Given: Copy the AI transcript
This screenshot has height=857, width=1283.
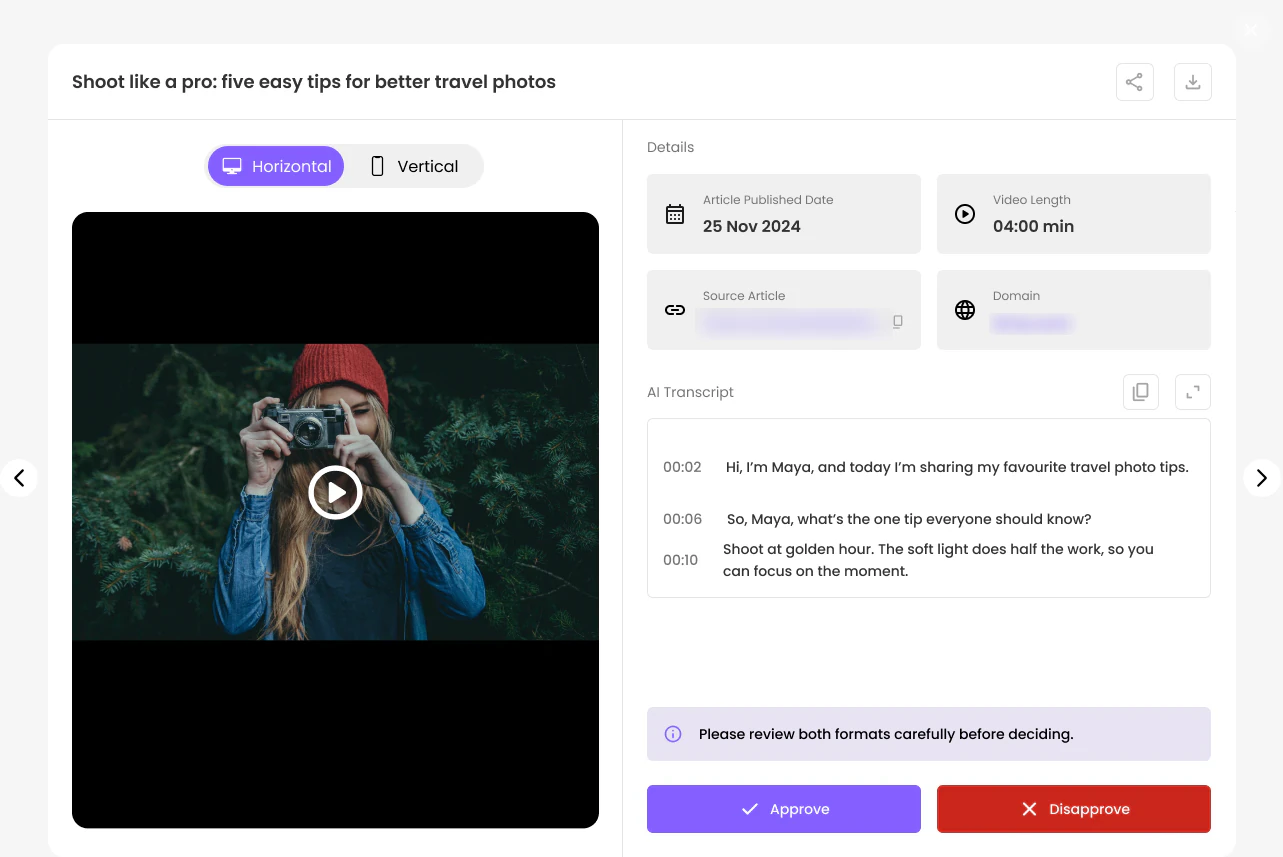Looking at the screenshot, I should click(x=1141, y=392).
